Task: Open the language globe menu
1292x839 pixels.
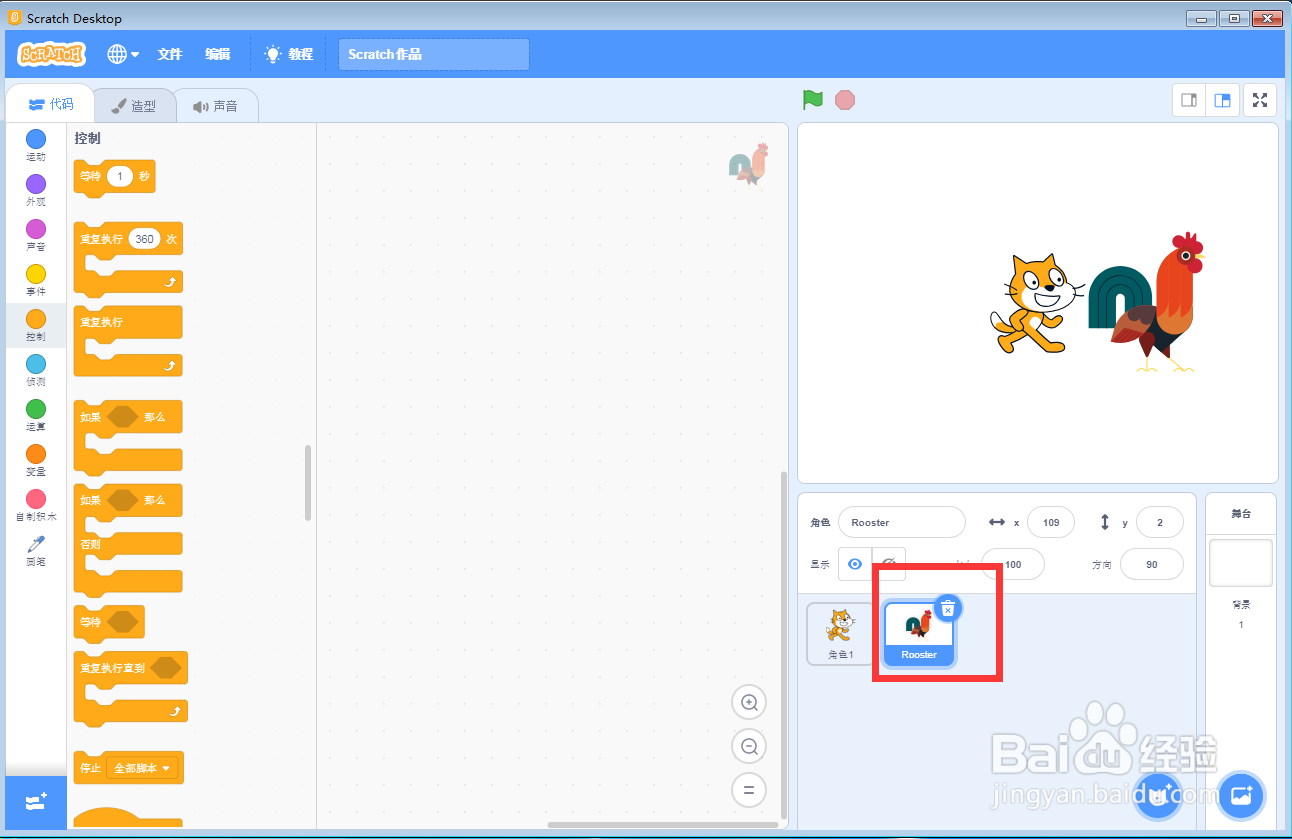Action: [123, 54]
